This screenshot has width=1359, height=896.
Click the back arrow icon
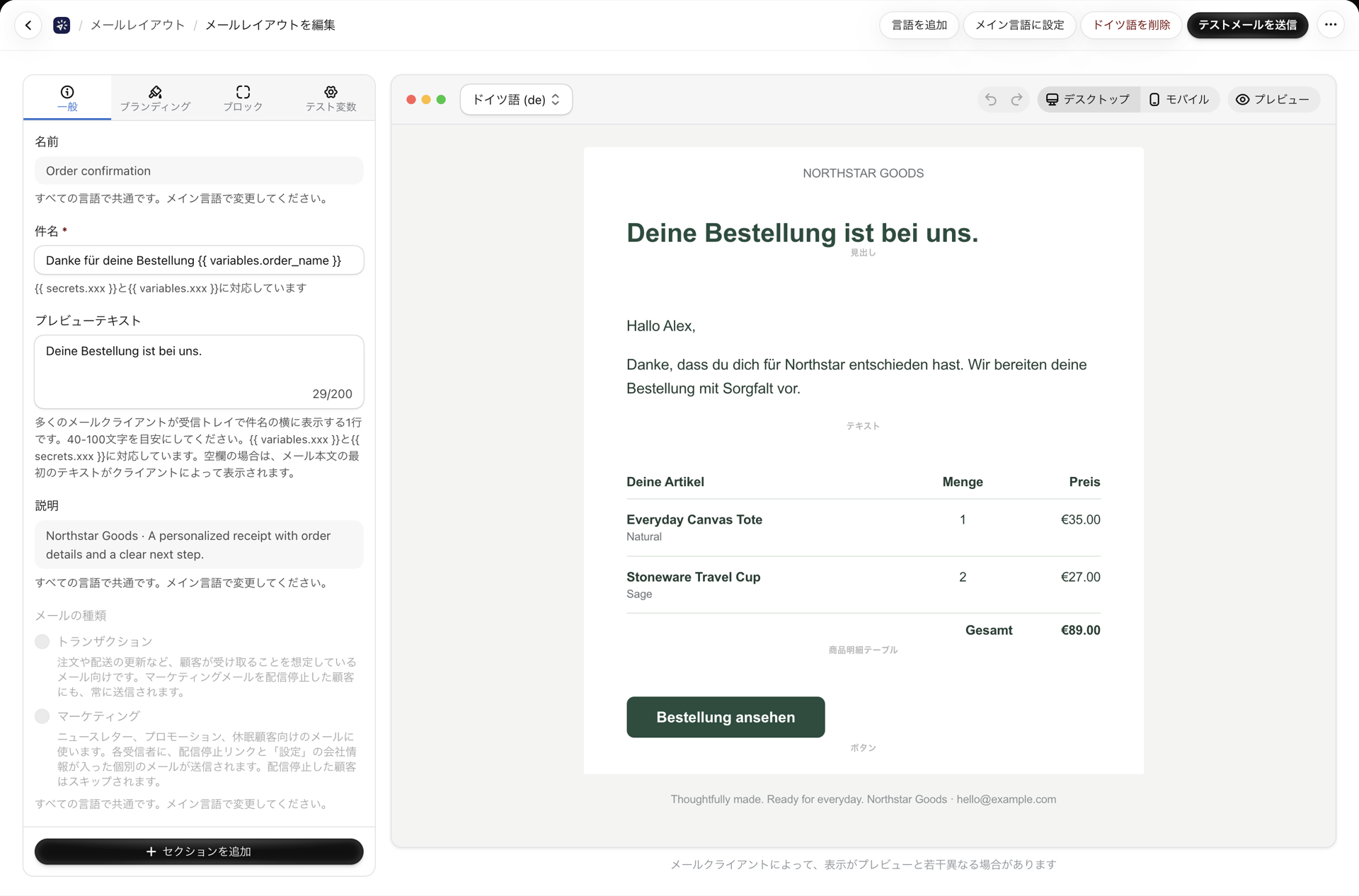28,25
